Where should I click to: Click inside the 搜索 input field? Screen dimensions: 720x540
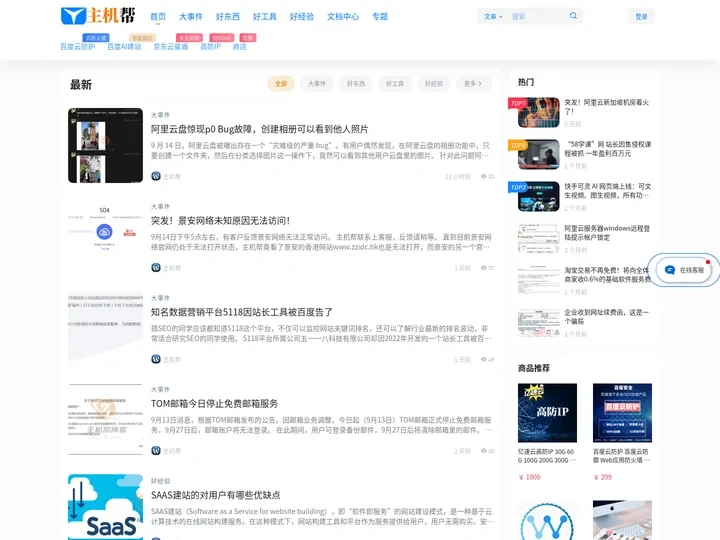[x=537, y=17]
